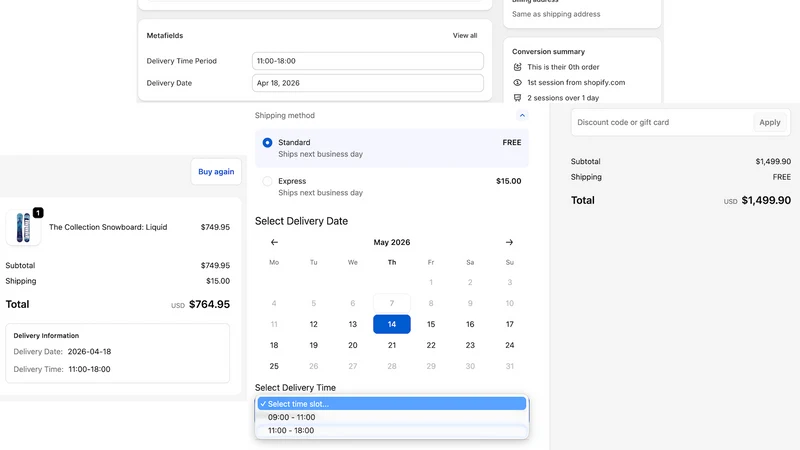
Task: Click Delivery Time value 11:00-18:00
Action: pyautogui.click(x=89, y=369)
